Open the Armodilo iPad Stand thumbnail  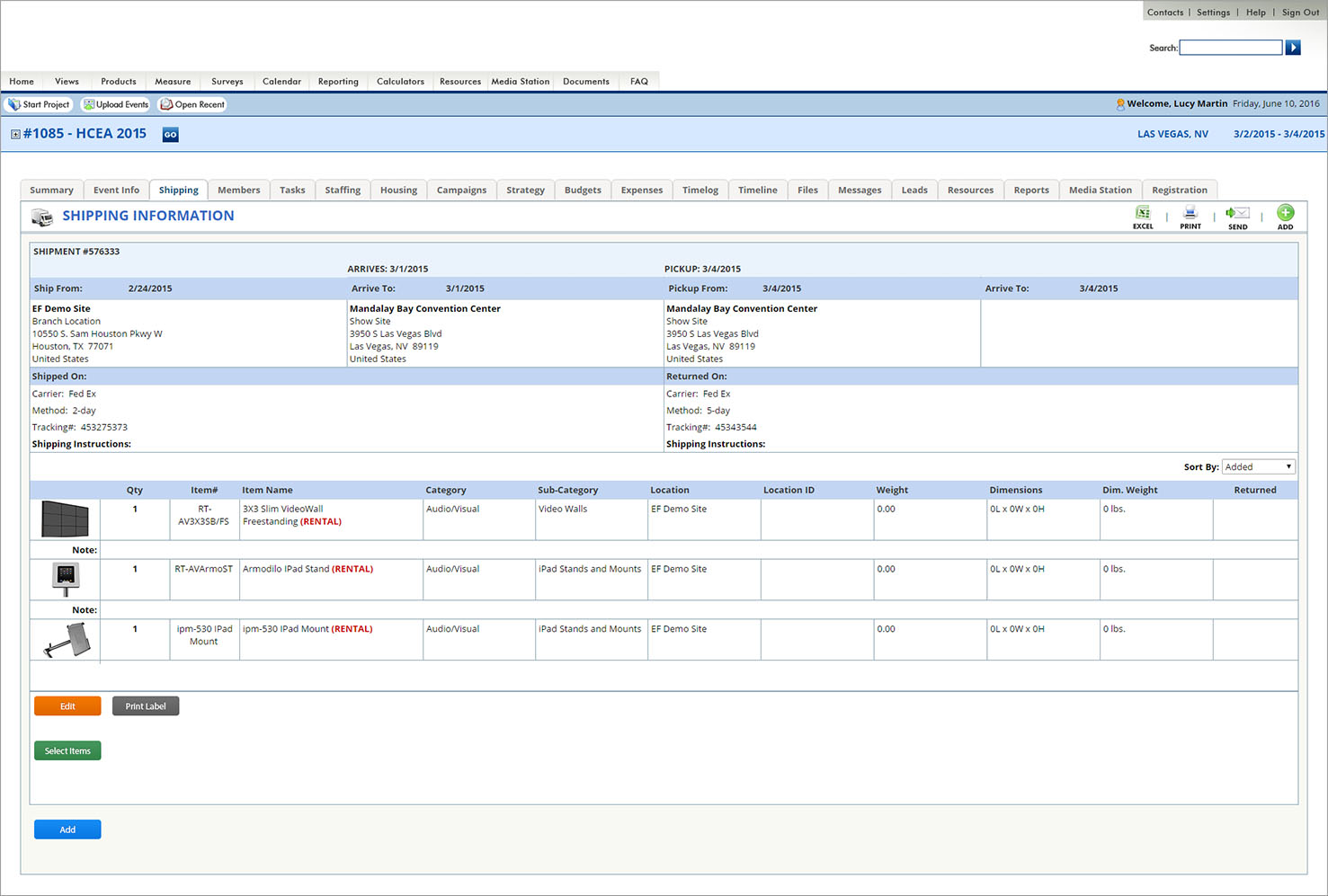[x=66, y=579]
